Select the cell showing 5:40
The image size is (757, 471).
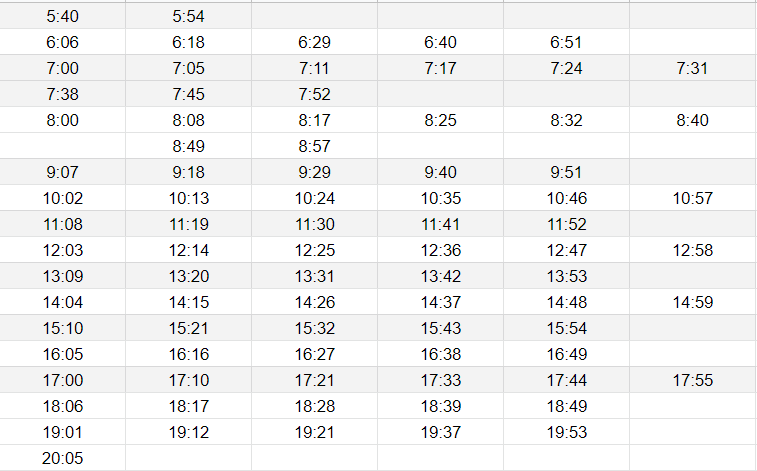click(x=62, y=16)
